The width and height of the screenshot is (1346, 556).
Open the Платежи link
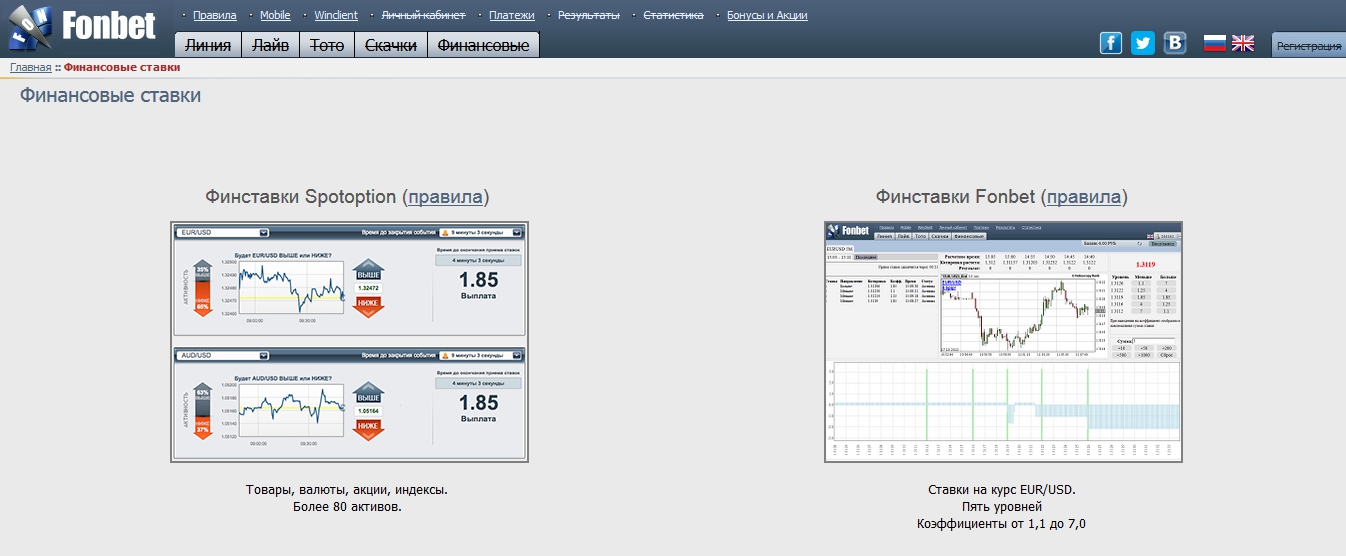click(x=512, y=15)
